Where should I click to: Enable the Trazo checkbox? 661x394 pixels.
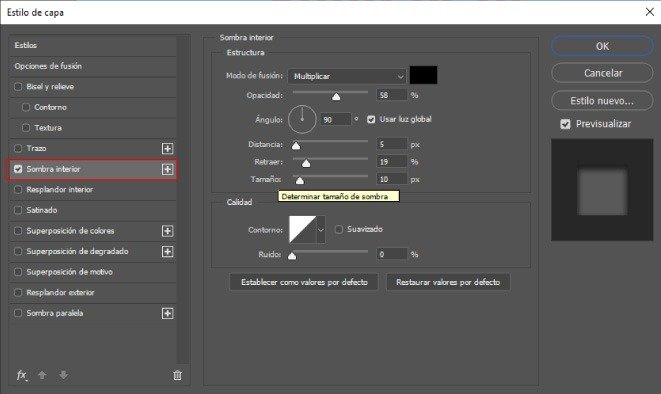[x=18, y=148]
